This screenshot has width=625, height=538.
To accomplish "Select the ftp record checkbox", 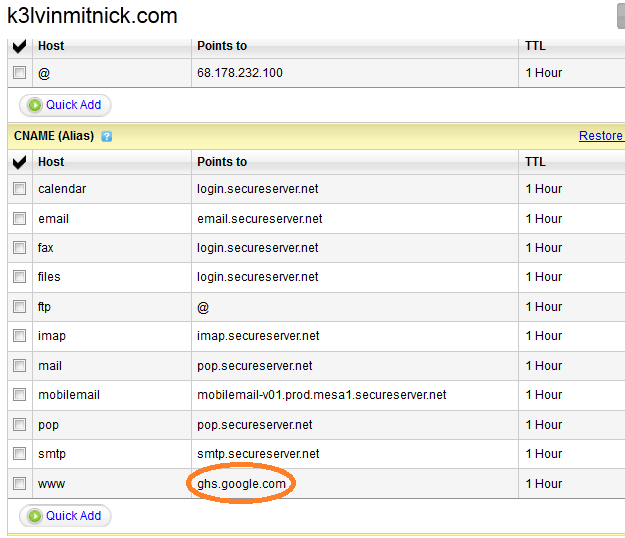I will (x=19, y=306).
